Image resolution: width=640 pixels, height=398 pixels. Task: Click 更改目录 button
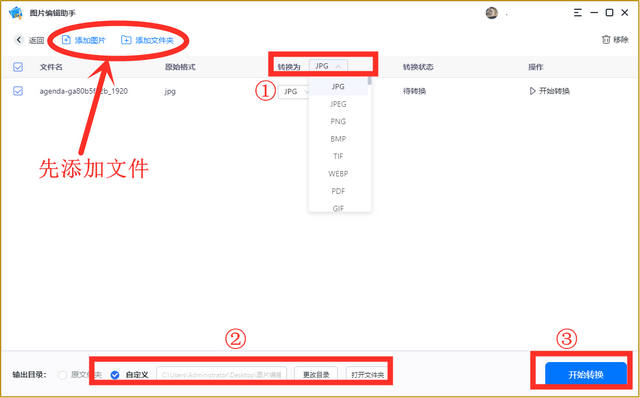tap(316, 375)
